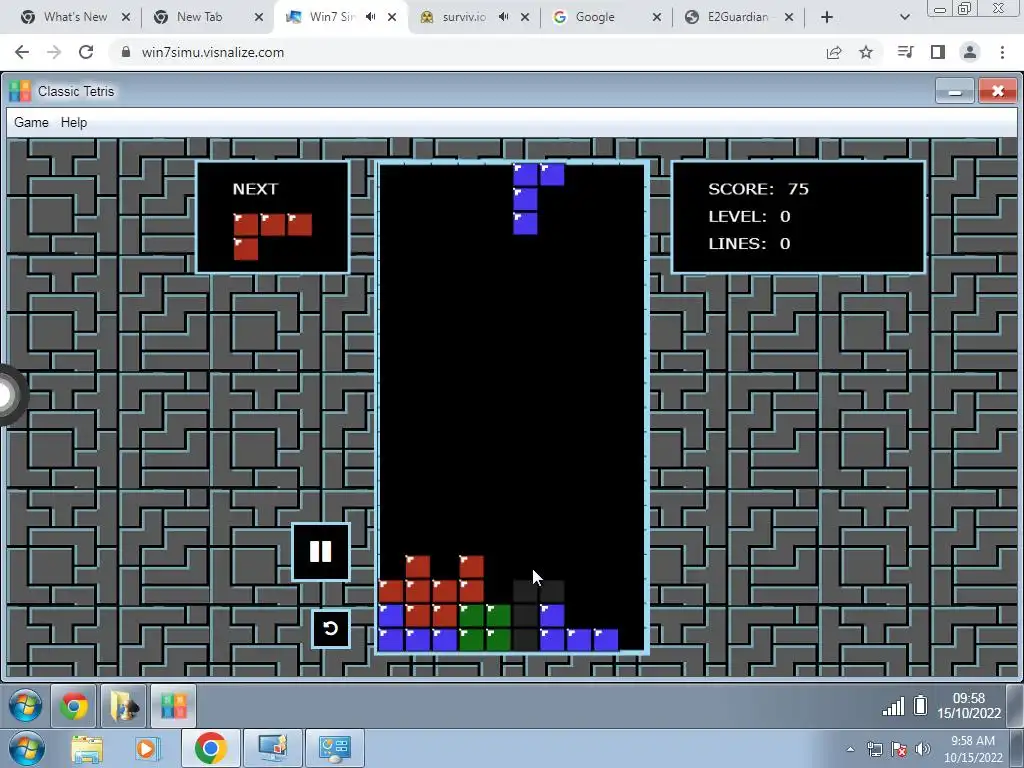This screenshot has height=768, width=1024.
Task: Click the host clock showing 9:58 AM
Action: [x=973, y=749]
